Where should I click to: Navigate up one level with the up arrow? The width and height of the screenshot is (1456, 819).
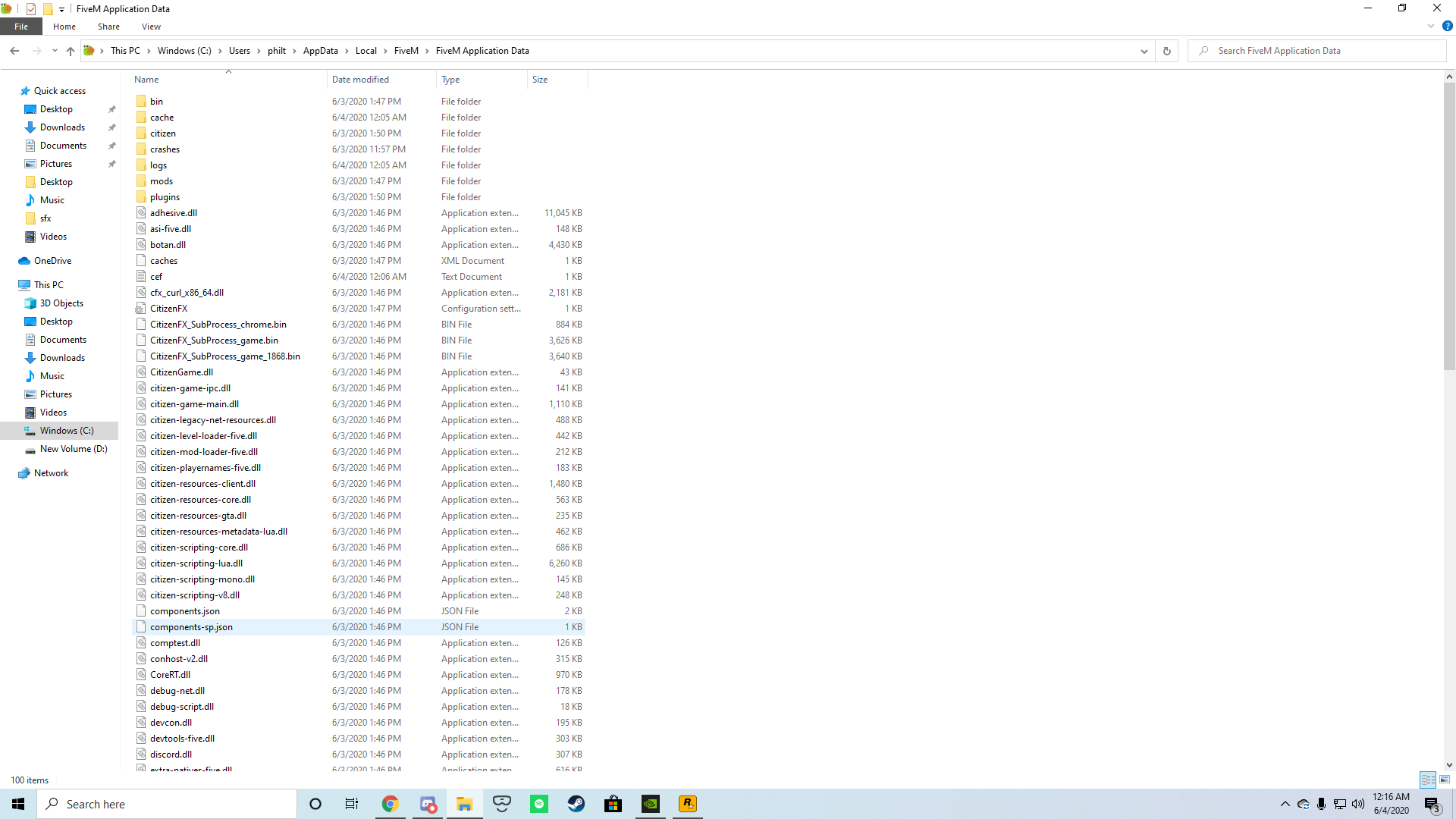70,51
